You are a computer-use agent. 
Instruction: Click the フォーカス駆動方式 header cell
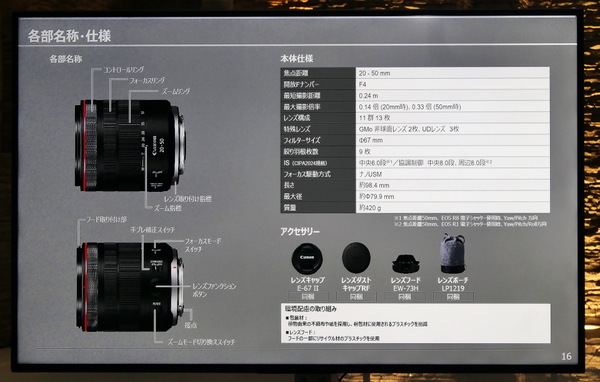click(x=318, y=174)
